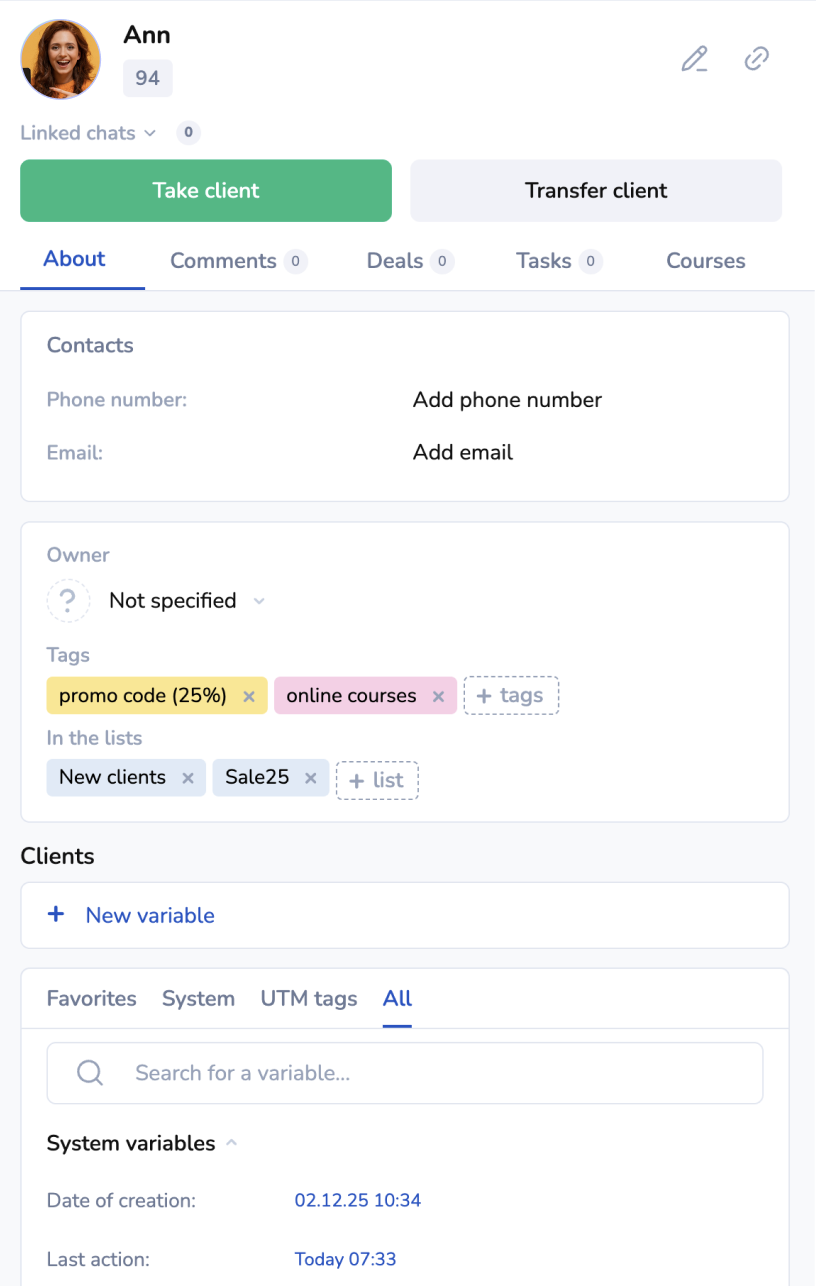816x1286 pixels.
Task: Show the UTM tags variable filter
Action: click(308, 998)
